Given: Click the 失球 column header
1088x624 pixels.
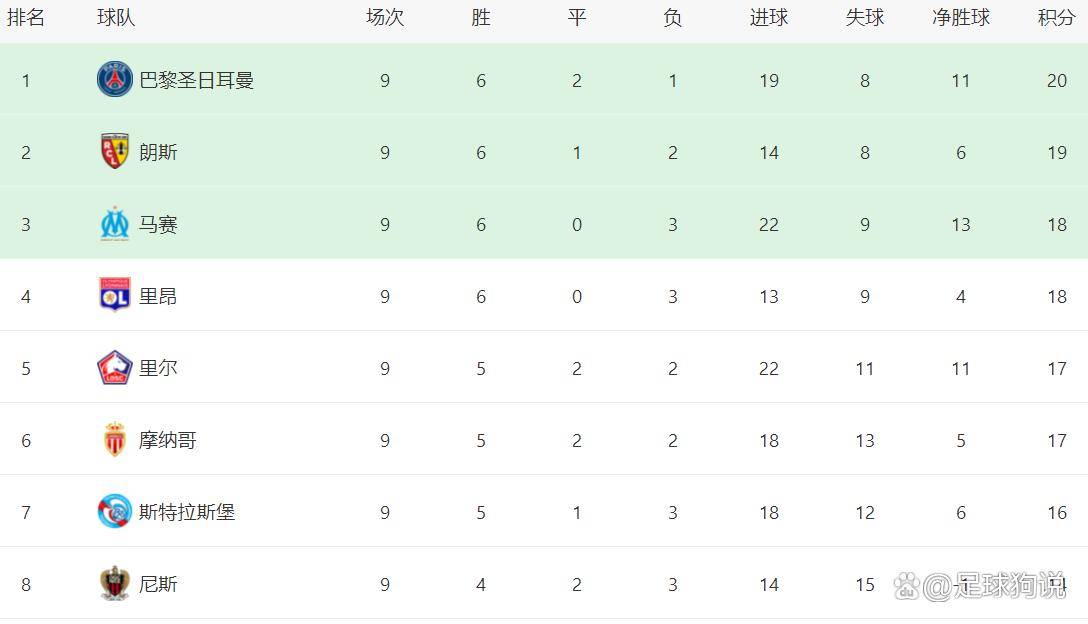Looking at the screenshot, I should click(x=864, y=18).
